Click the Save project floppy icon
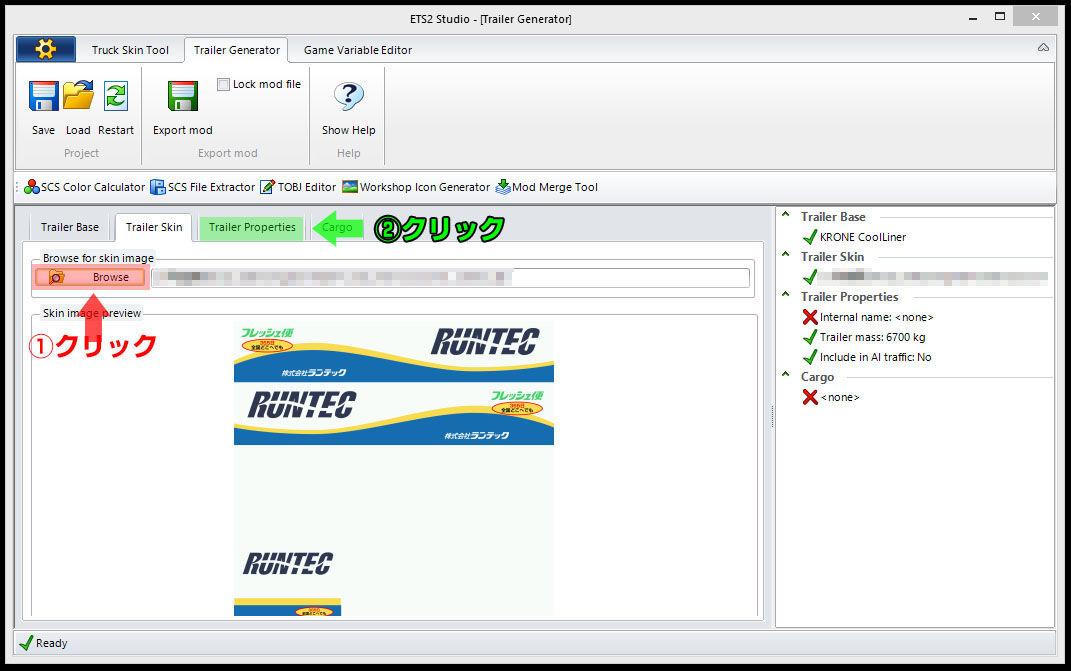The width and height of the screenshot is (1071, 671). (x=44, y=96)
